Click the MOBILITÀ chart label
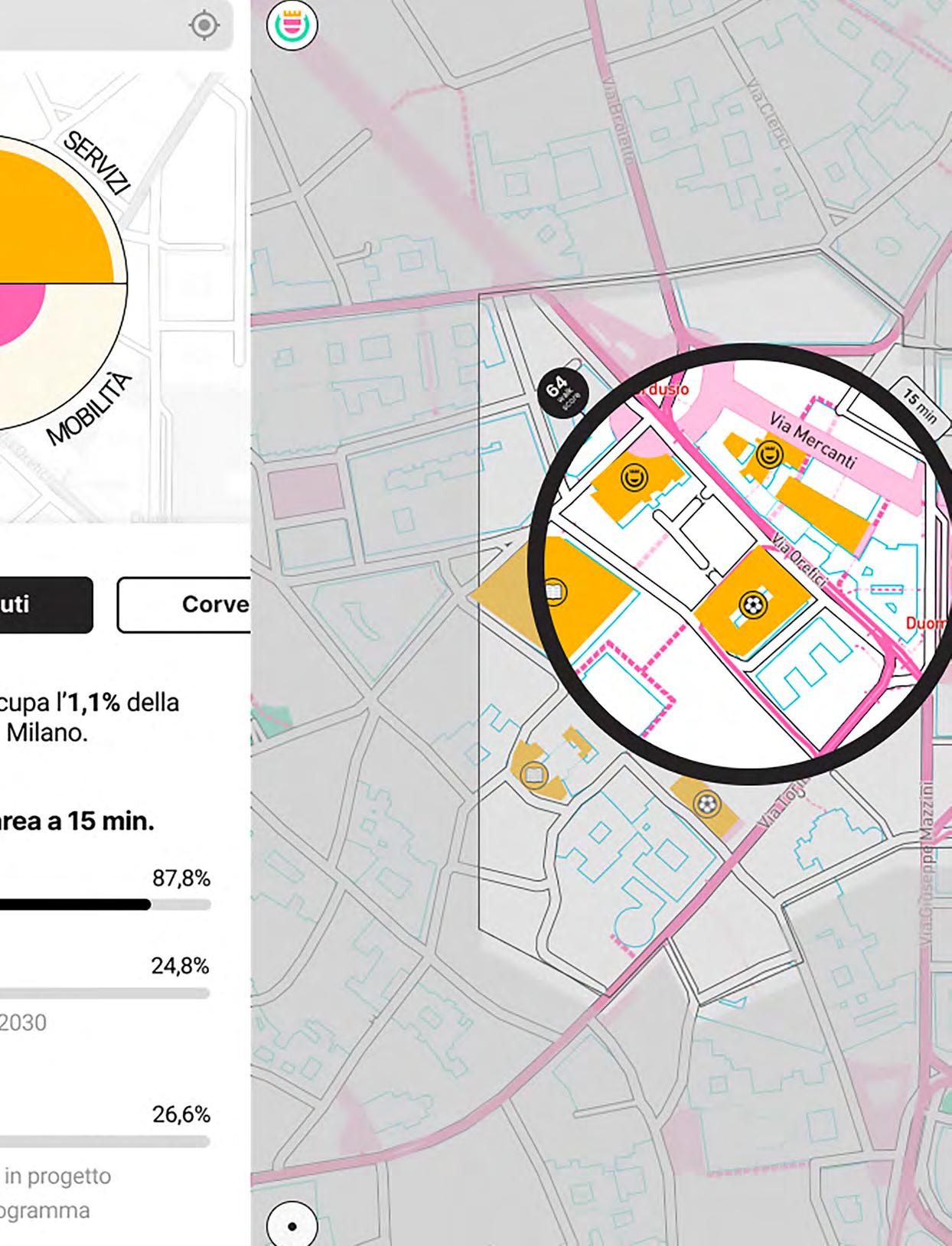This screenshot has width=952, height=1246. tap(89, 409)
